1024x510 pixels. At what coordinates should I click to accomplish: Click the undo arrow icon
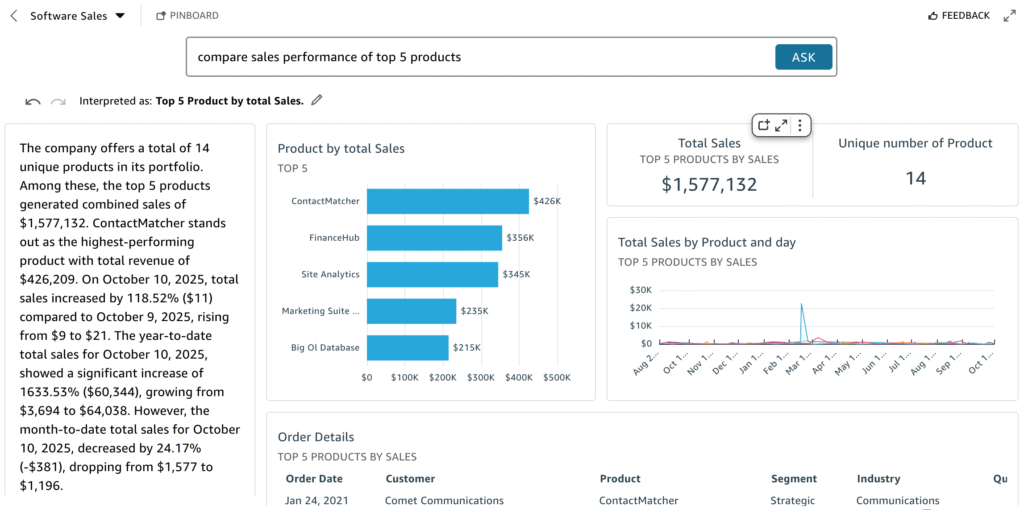tap(33, 101)
